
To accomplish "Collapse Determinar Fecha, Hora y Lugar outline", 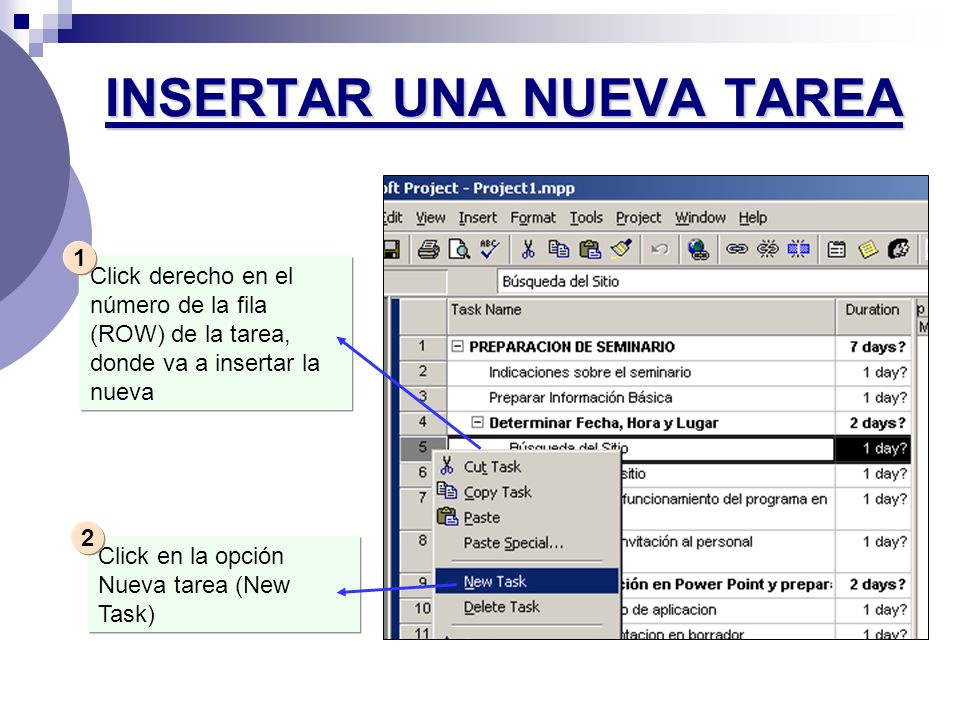I will (x=477, y=422).
